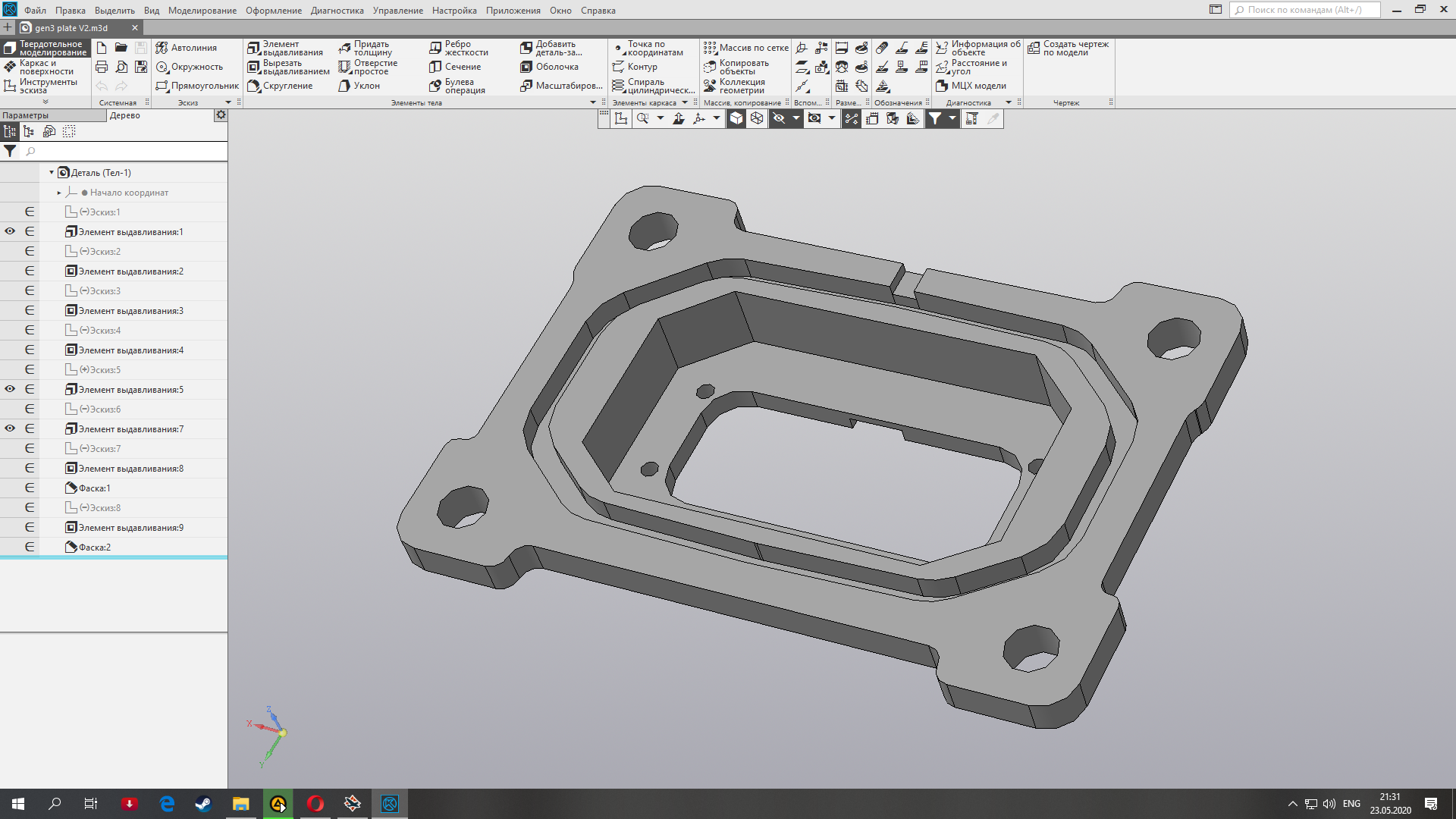Choose the Ребро жесткости tool

click(x=459, y=49)
